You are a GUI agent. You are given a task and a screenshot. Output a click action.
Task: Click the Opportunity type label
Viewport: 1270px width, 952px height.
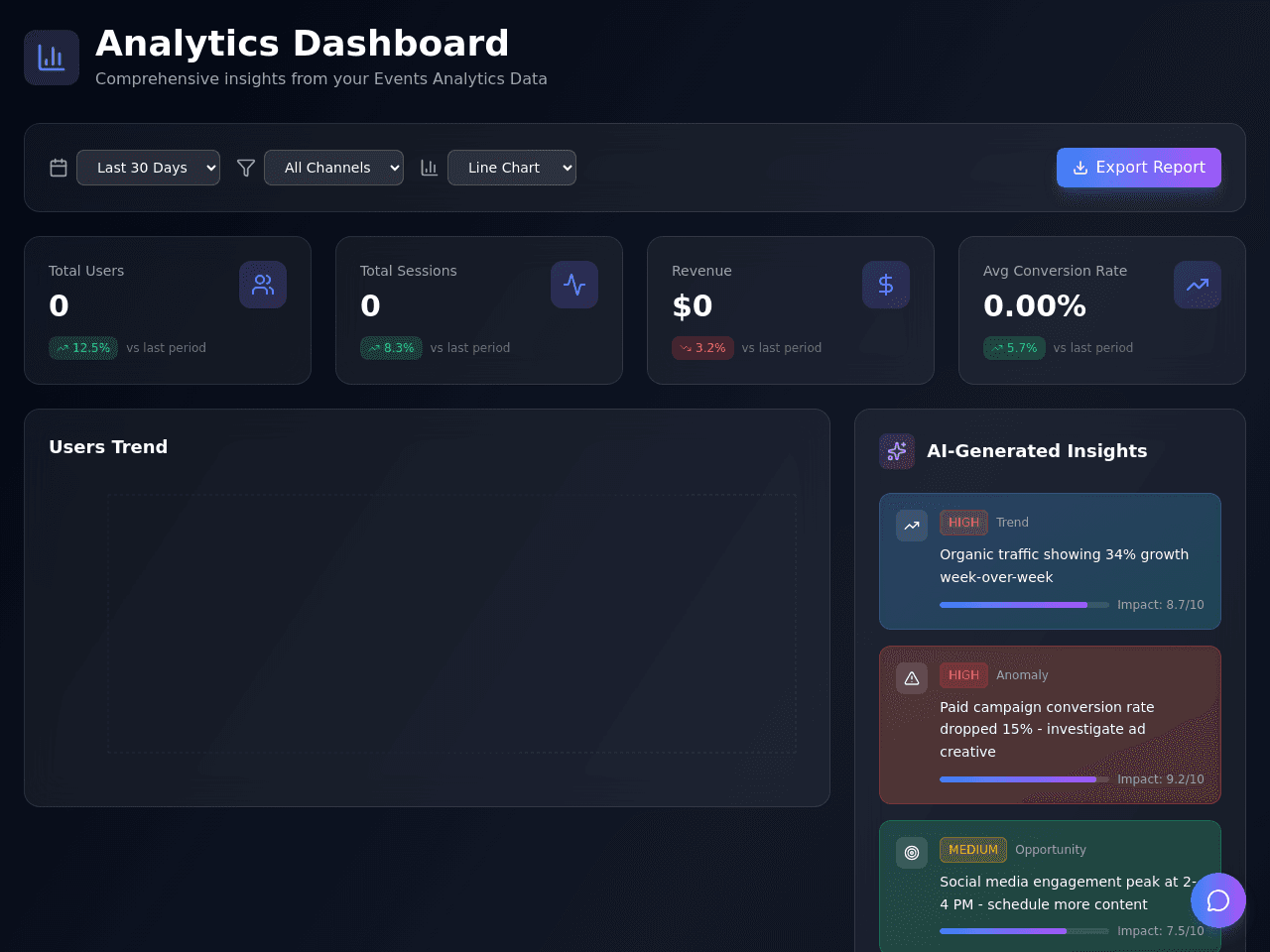pos(1051,850)
